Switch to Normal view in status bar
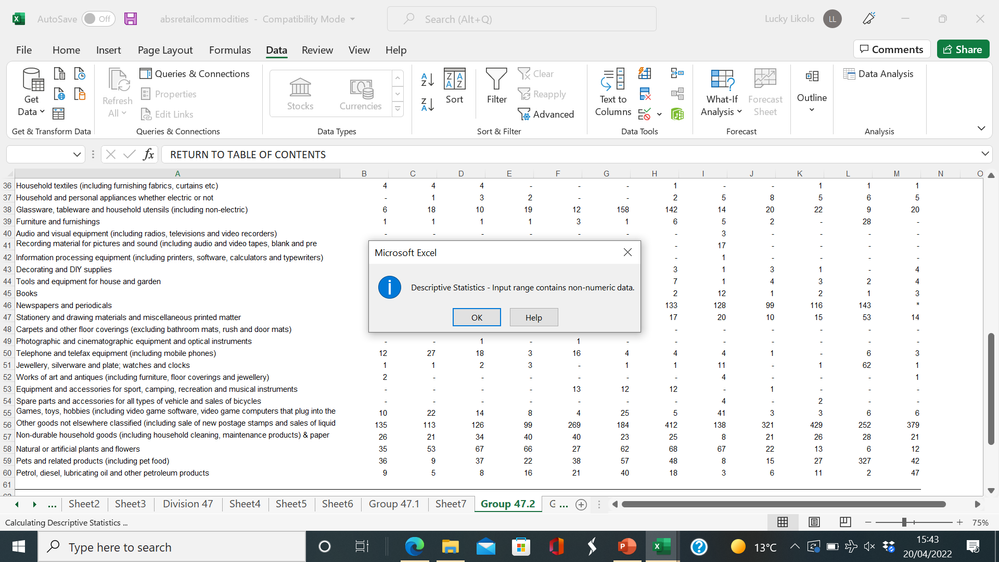This screenshot has width=999, height=562. pos(782,522)
